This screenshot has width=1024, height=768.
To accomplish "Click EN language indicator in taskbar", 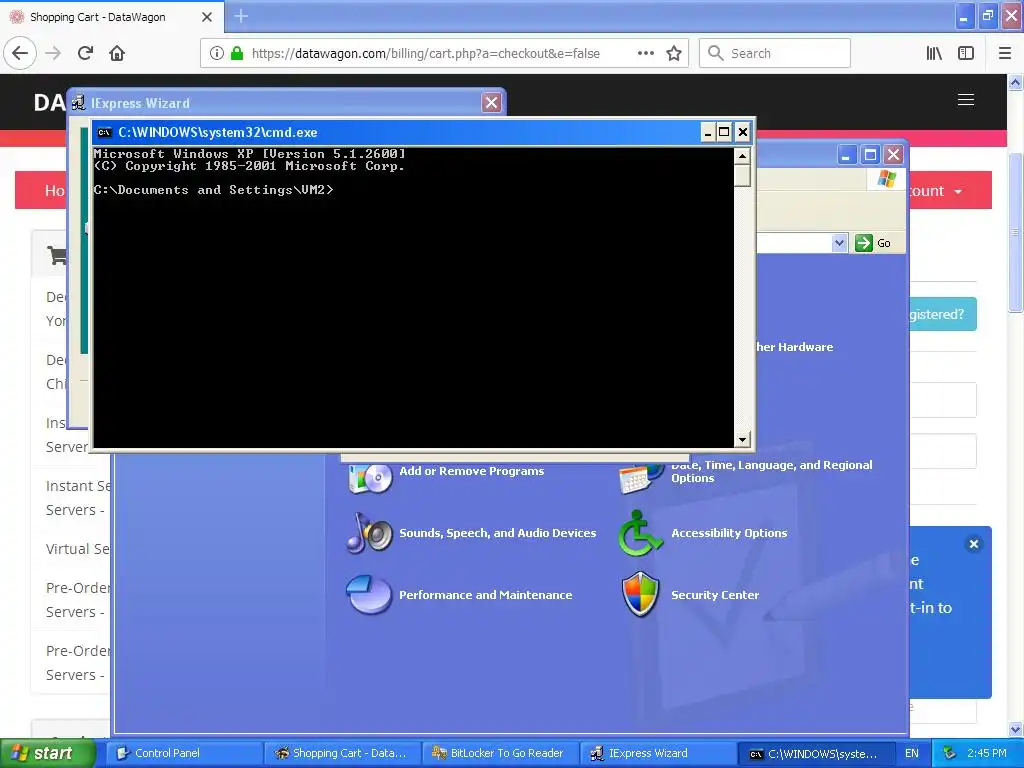I will coord(912,753).
